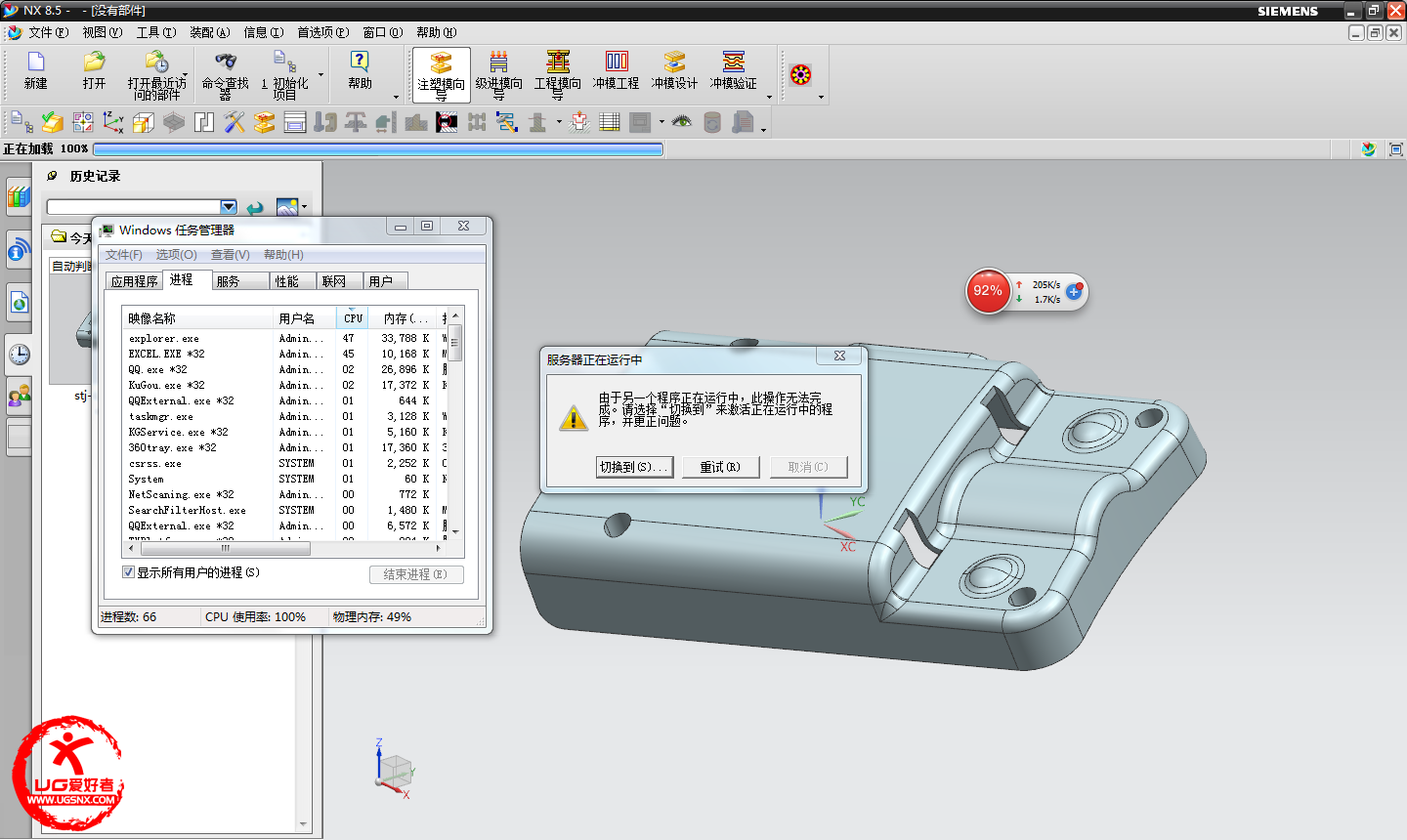Click the eye view-management icon

[x=682, y=122]
